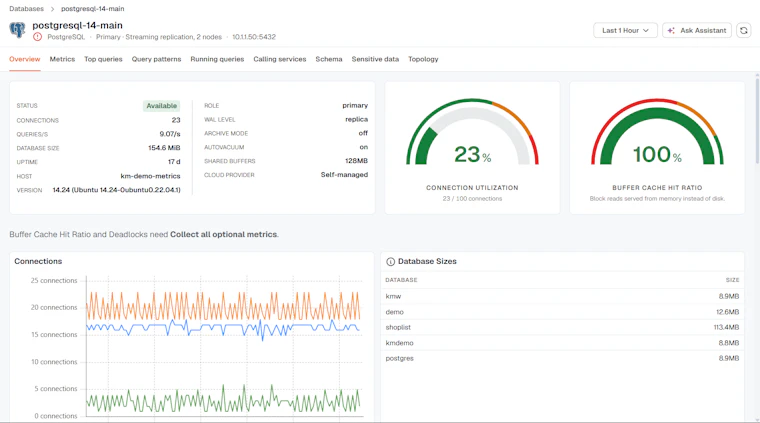Click the postgresql-14-main breadcrumb
Screen dimensions: 760x423
pyautogui.click(x=93, y=9)
